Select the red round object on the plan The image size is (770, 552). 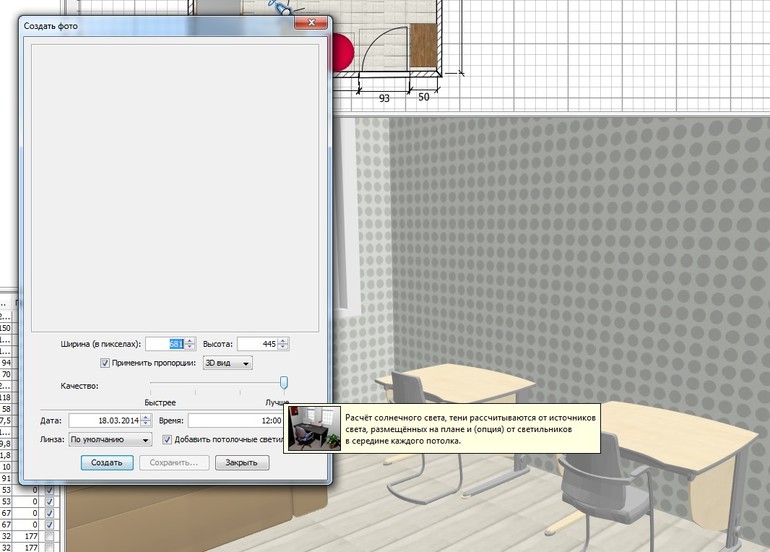tap(343, 52)
